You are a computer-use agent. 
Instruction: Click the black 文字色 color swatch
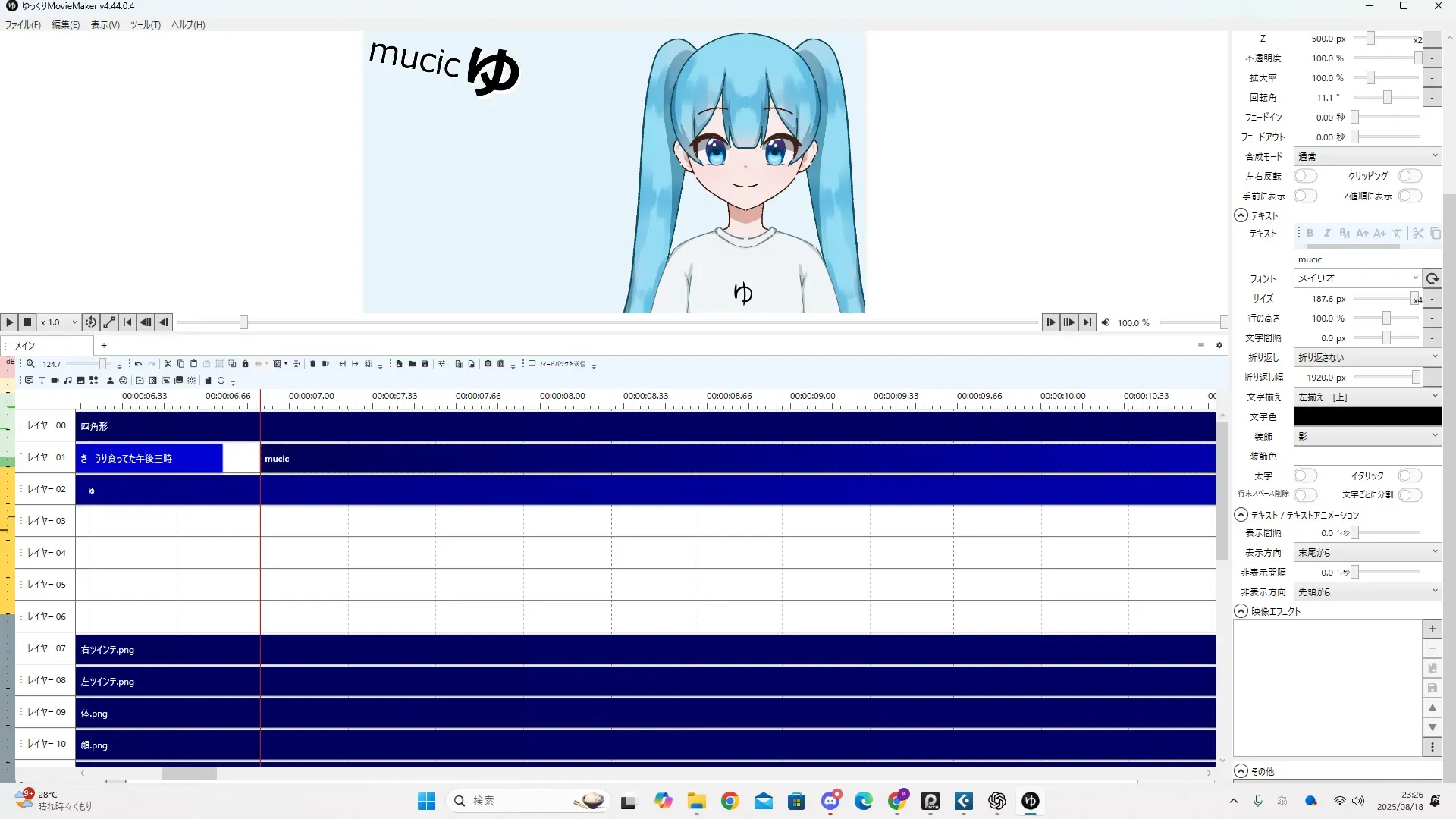(1367, 416)
